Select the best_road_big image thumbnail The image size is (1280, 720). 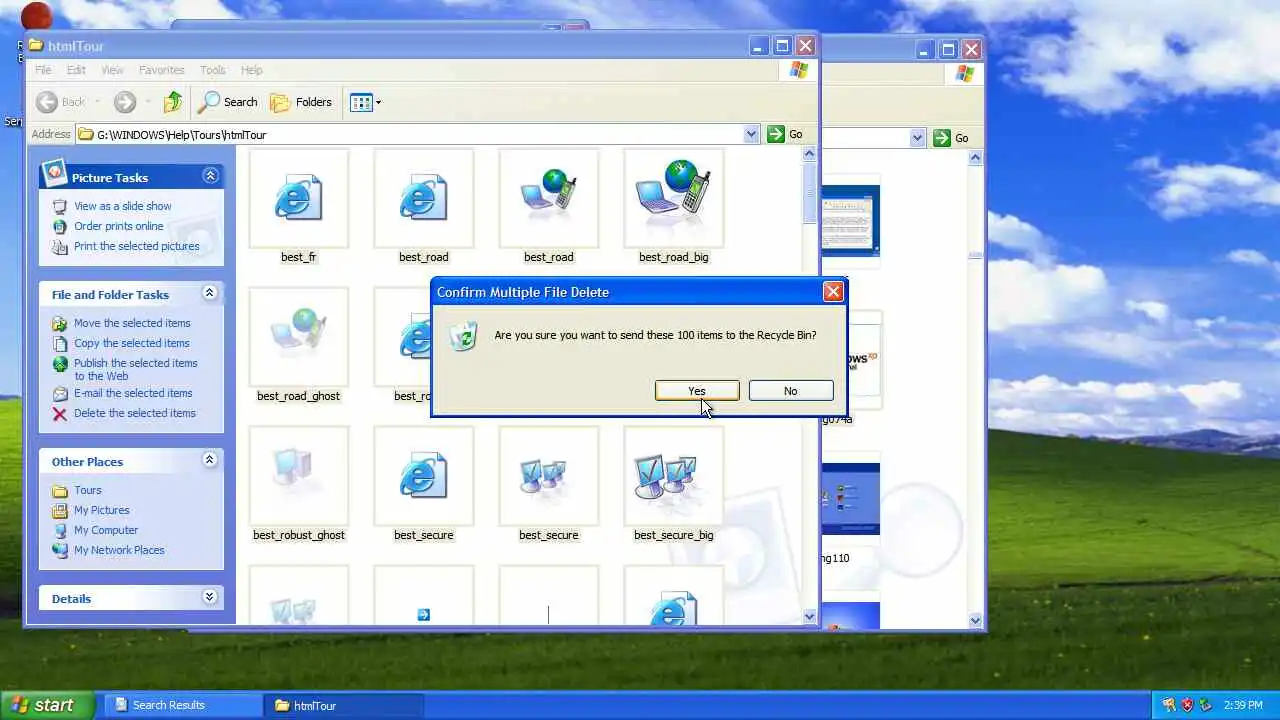673,198
